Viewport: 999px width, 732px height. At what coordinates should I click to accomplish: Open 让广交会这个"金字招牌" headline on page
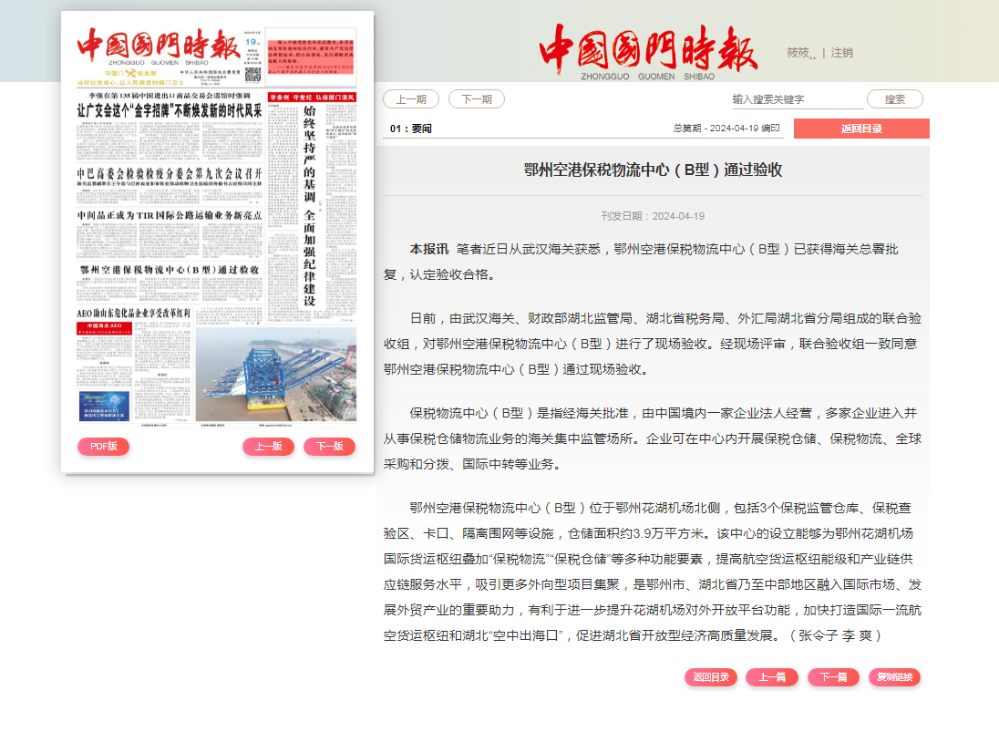click(x=169, y=111)
